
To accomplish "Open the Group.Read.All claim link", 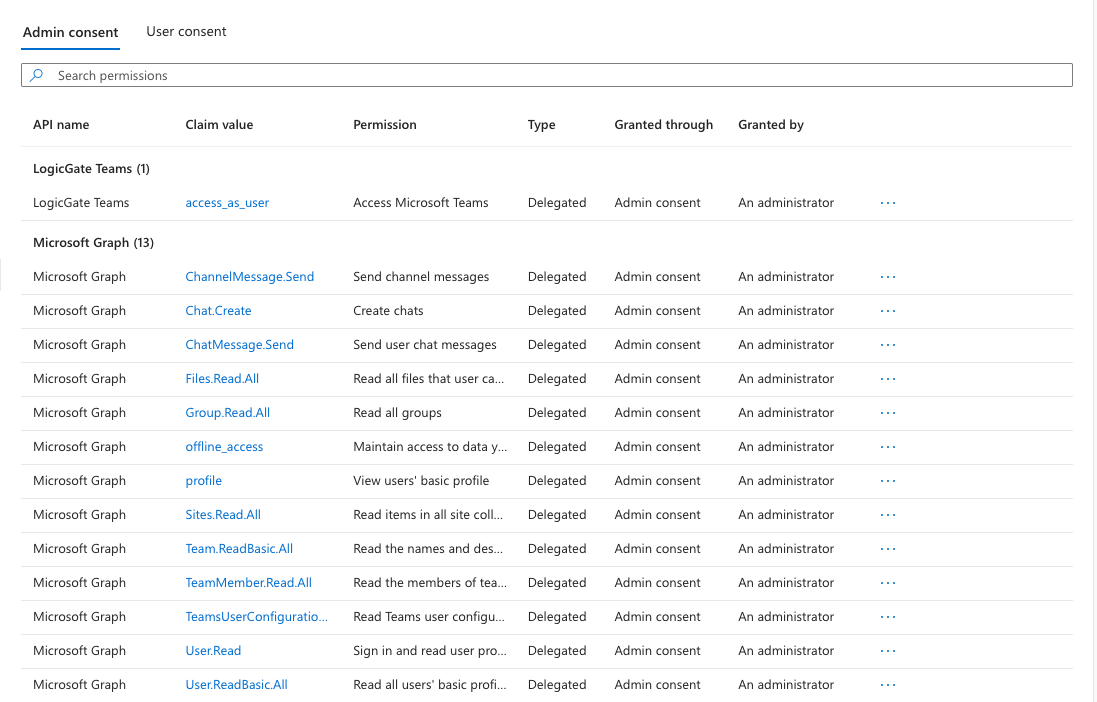I will [x=227, y=413].
